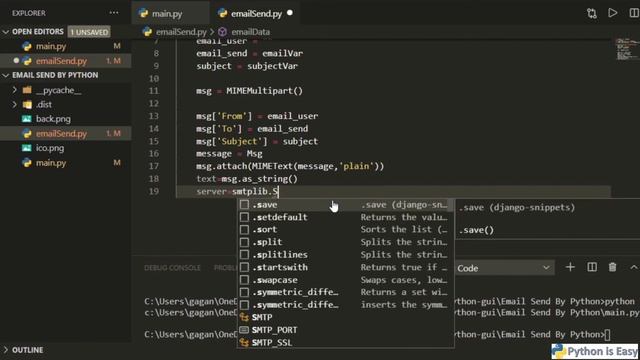Choose the .split suggestion
The image size is (640, 360).
(345, 242)
